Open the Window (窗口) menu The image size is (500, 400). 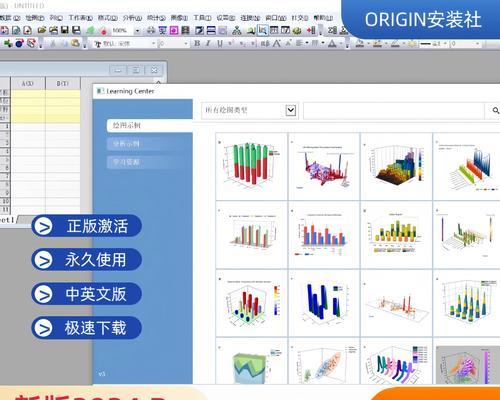point(276,18)
